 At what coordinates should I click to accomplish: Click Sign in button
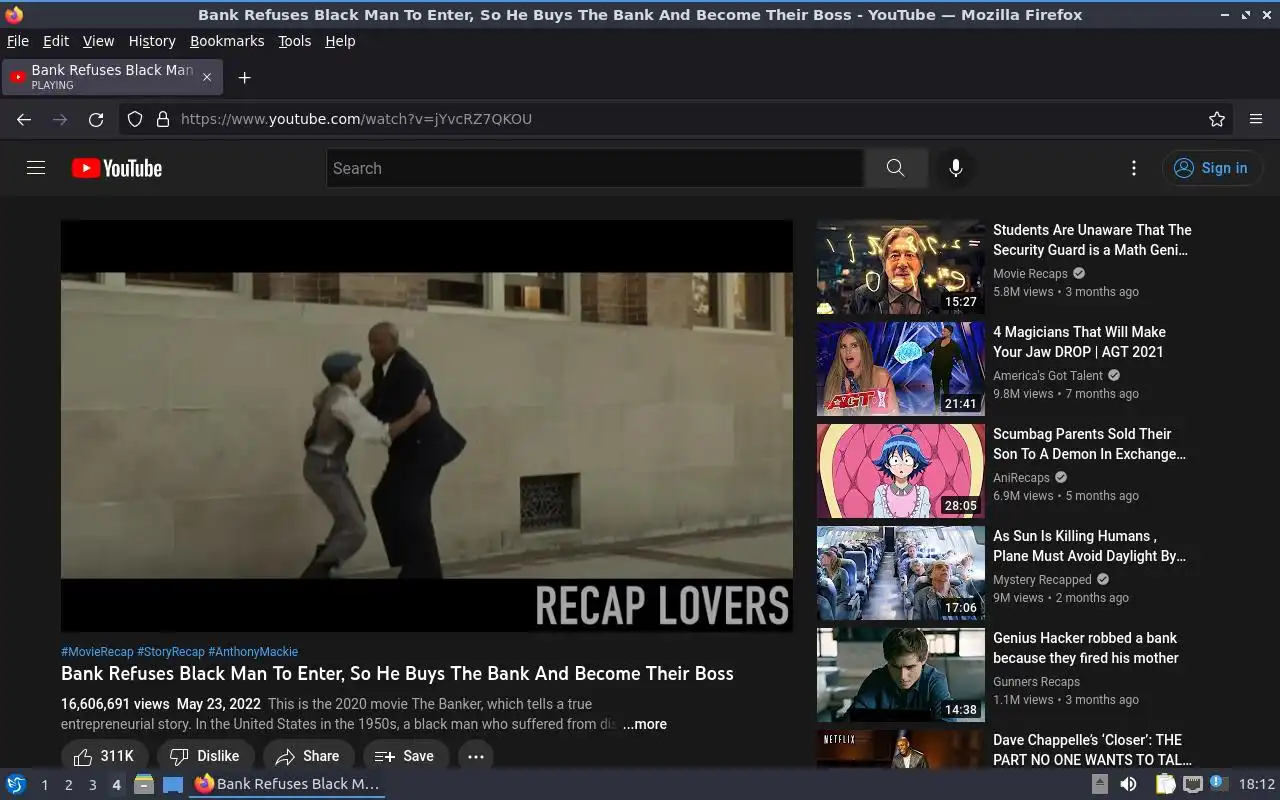[x=1211, y=168]
